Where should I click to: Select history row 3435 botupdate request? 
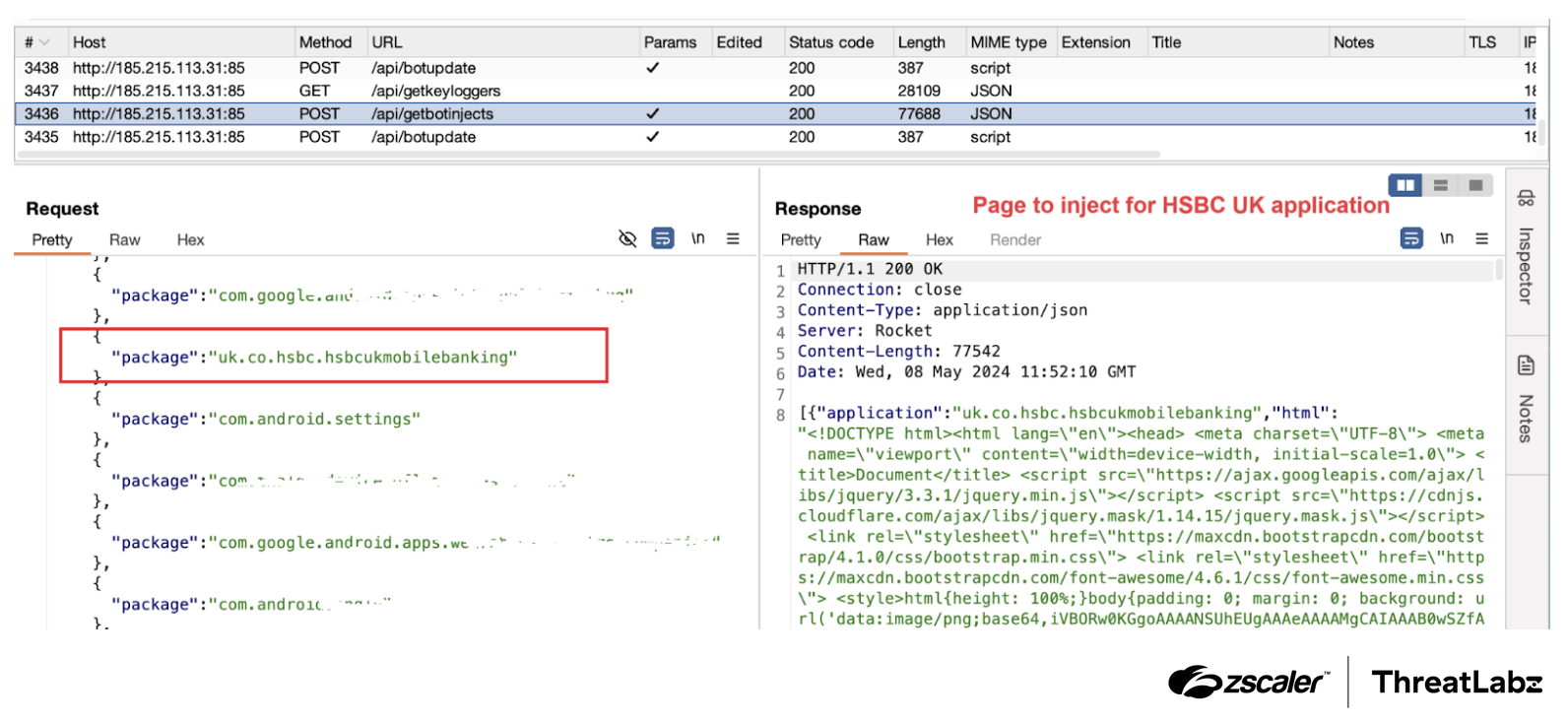778,137
